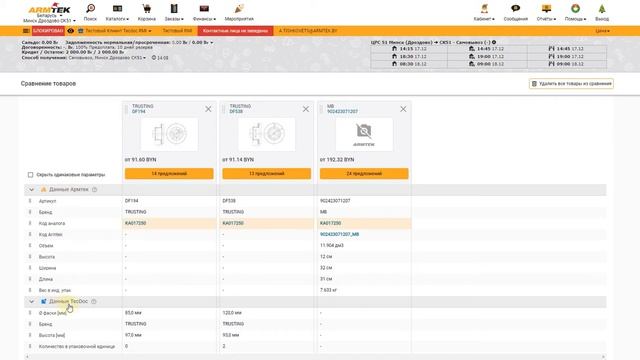Screen dimensions: 640x360
Task: Click the email address in orange bar
Action: point(308,31)
